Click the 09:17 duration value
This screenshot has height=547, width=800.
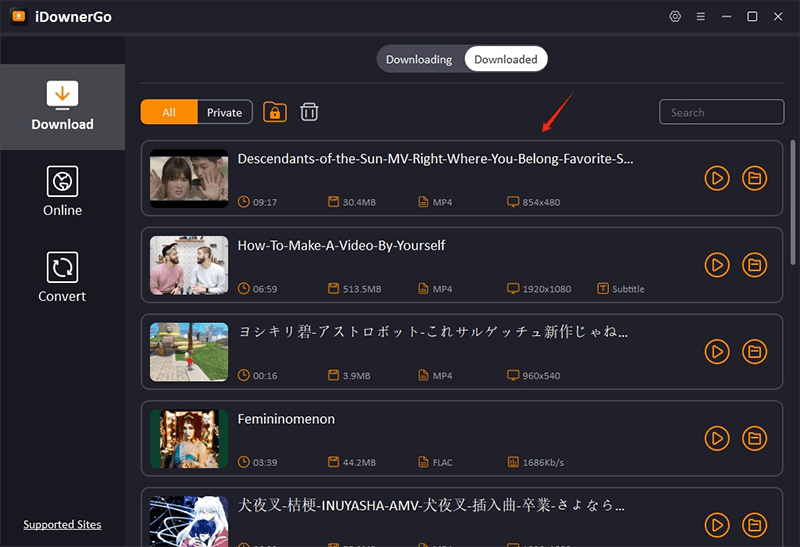(x=265, y=202)
